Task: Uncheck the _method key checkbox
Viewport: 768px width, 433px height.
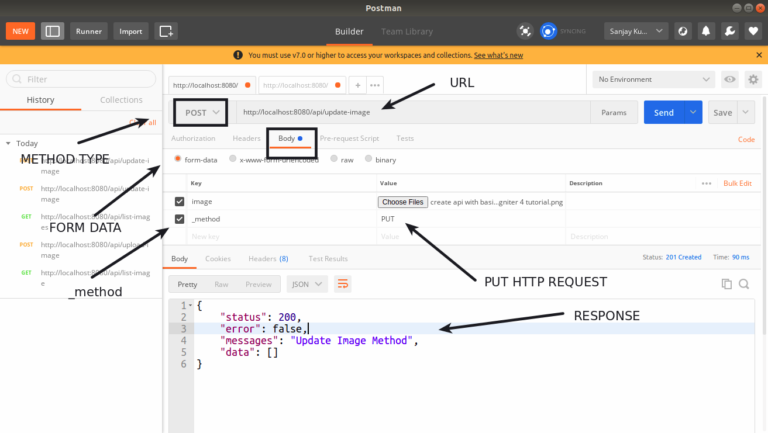Action: click(180, 218)
